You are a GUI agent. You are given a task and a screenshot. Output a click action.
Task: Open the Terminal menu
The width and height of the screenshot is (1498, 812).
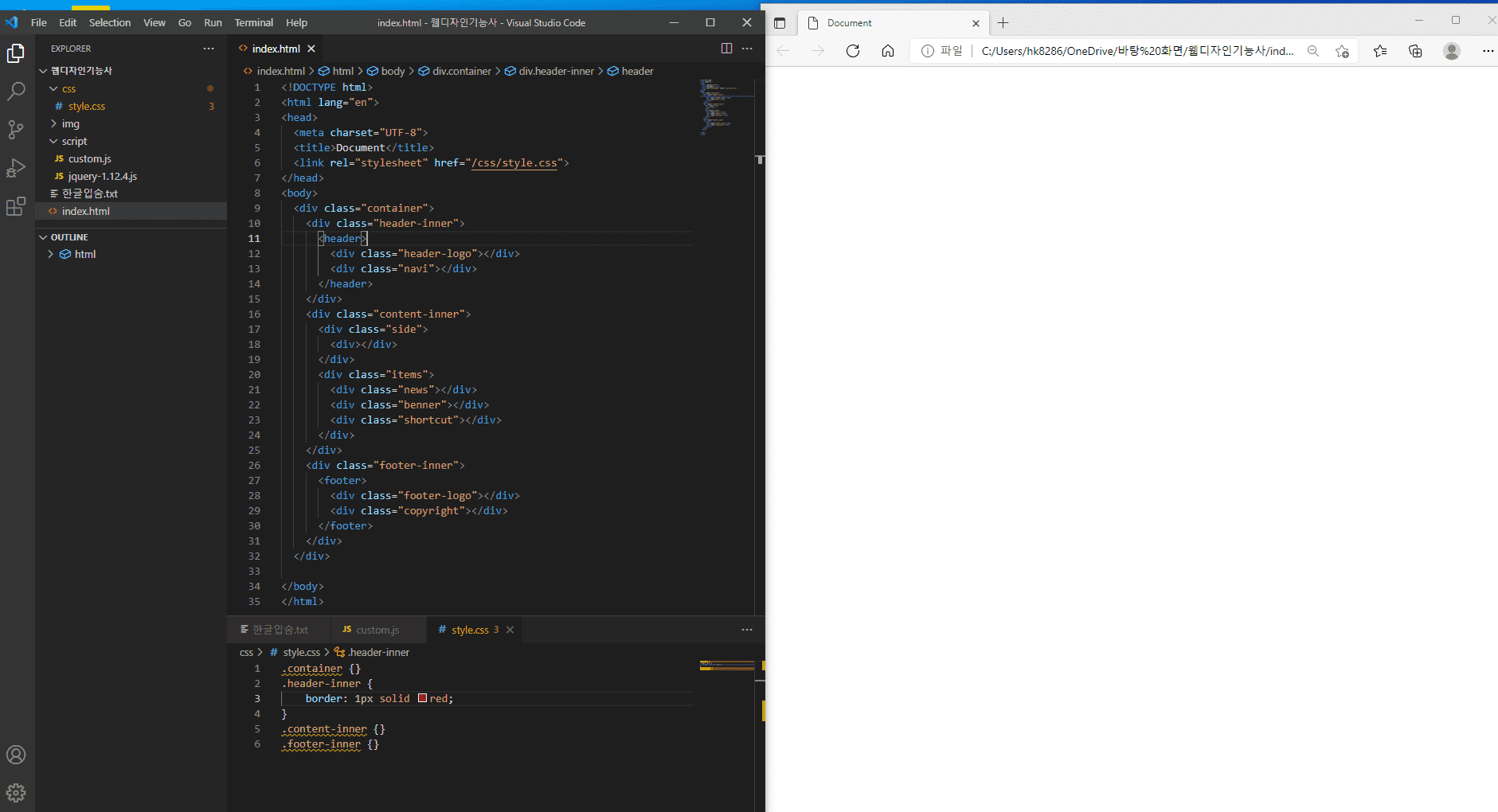point(253,22)
